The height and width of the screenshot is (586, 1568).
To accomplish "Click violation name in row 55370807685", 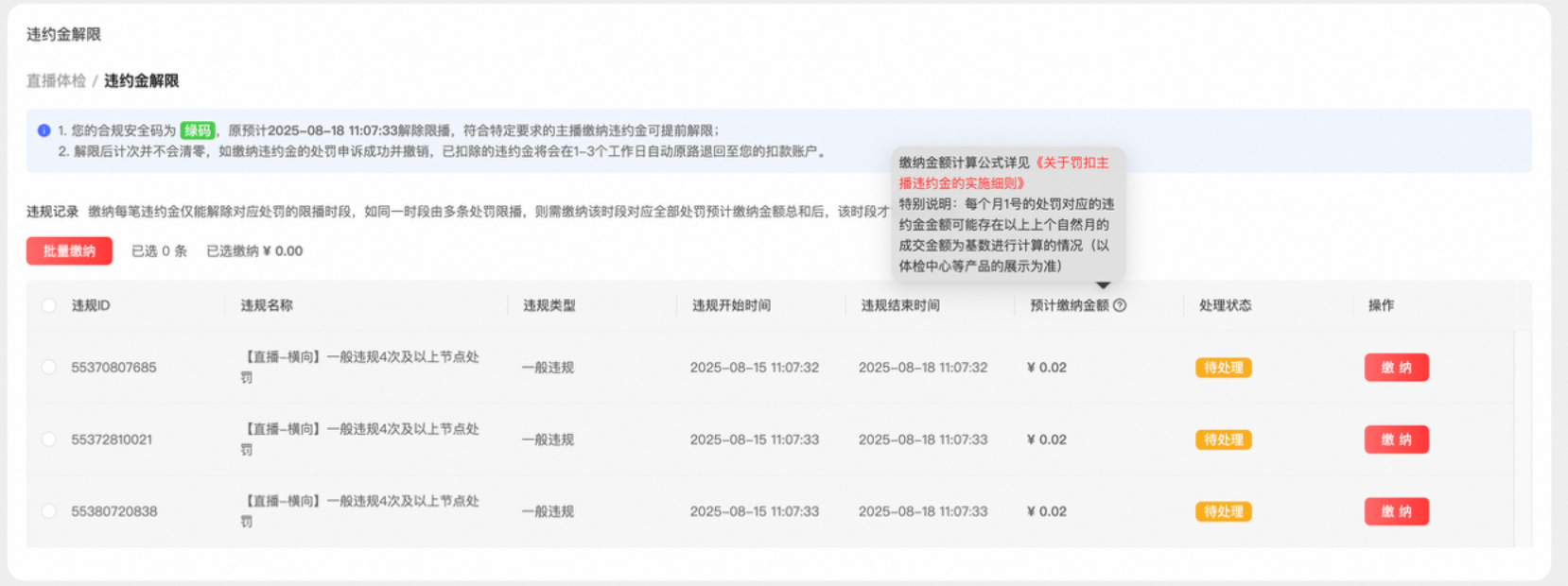I will click(x=359, y=367).
